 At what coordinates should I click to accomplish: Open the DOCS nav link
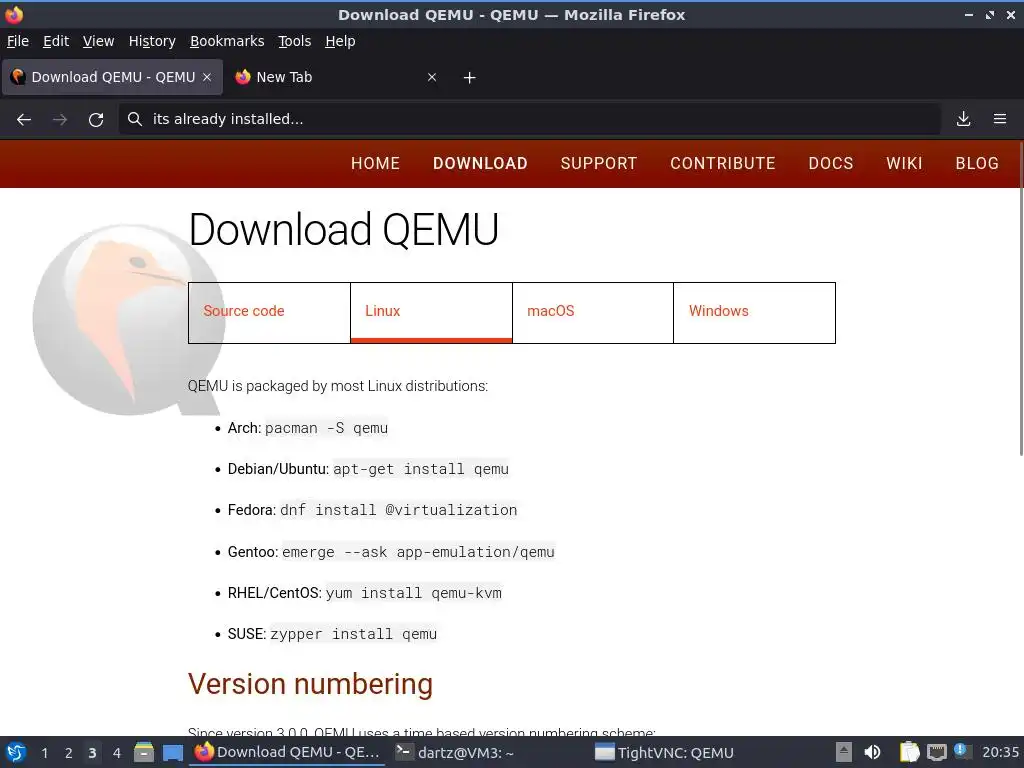click(x=831, y=163)
